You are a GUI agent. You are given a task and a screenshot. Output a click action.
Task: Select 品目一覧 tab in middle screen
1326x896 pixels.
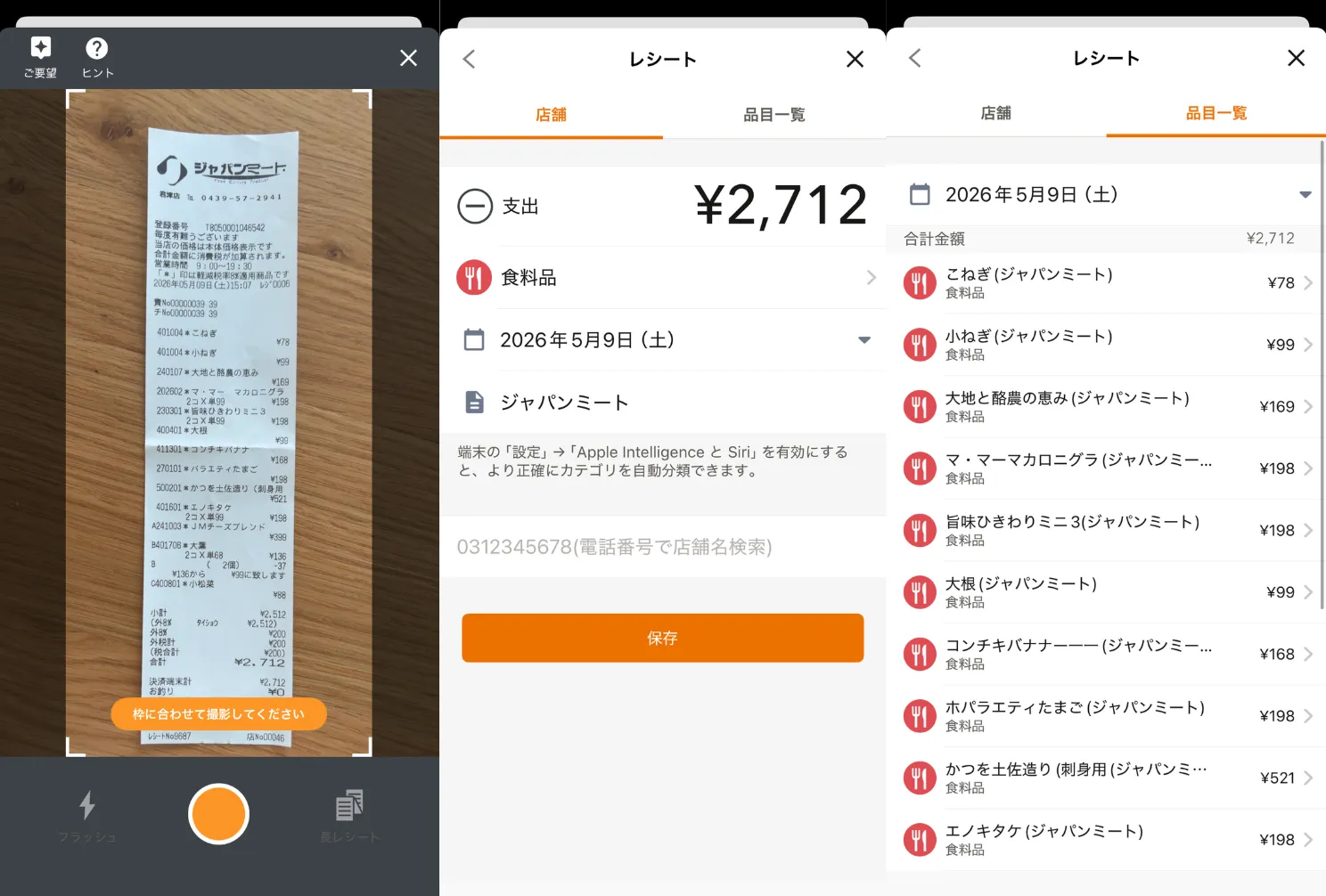[774, 114]
